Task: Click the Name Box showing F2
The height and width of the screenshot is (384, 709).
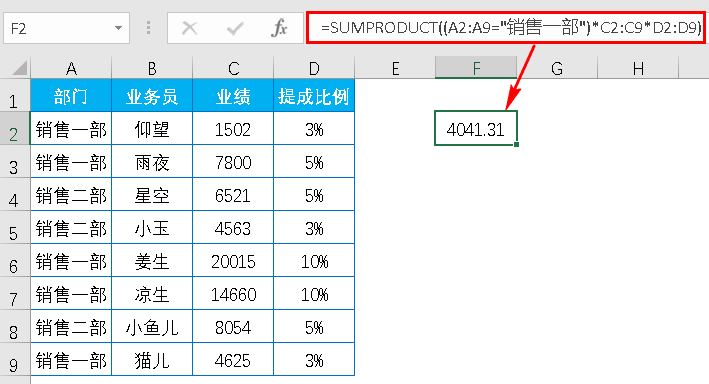Action: [x=66, y=28]
